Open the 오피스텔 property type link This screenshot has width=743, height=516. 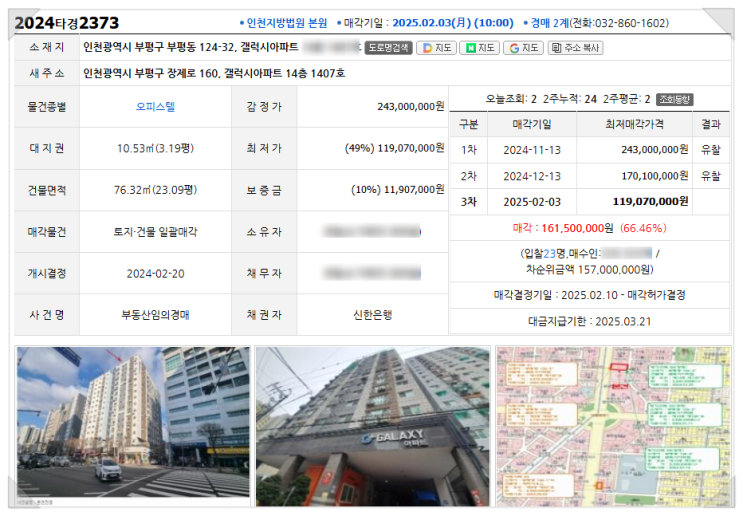pos(155,107)
